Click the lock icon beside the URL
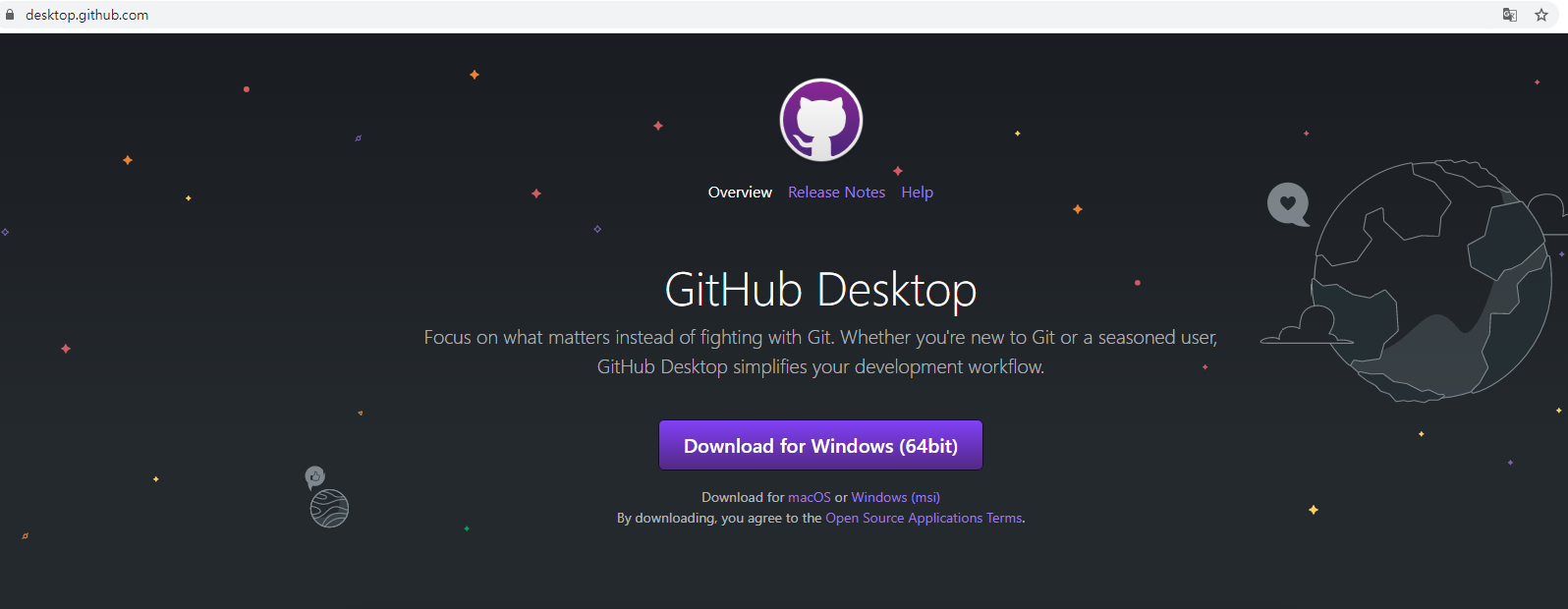1568x609 pixels. click(x=11, y=15)
